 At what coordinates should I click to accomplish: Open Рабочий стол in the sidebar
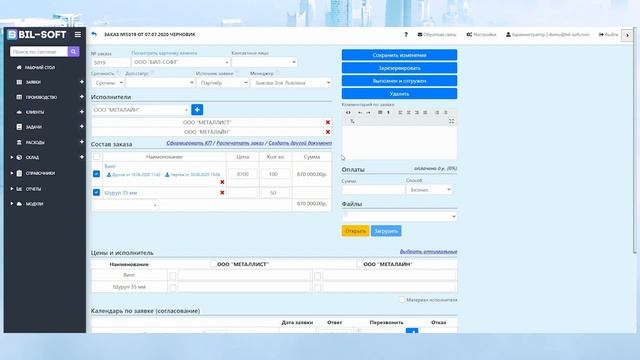click(40, 67)
